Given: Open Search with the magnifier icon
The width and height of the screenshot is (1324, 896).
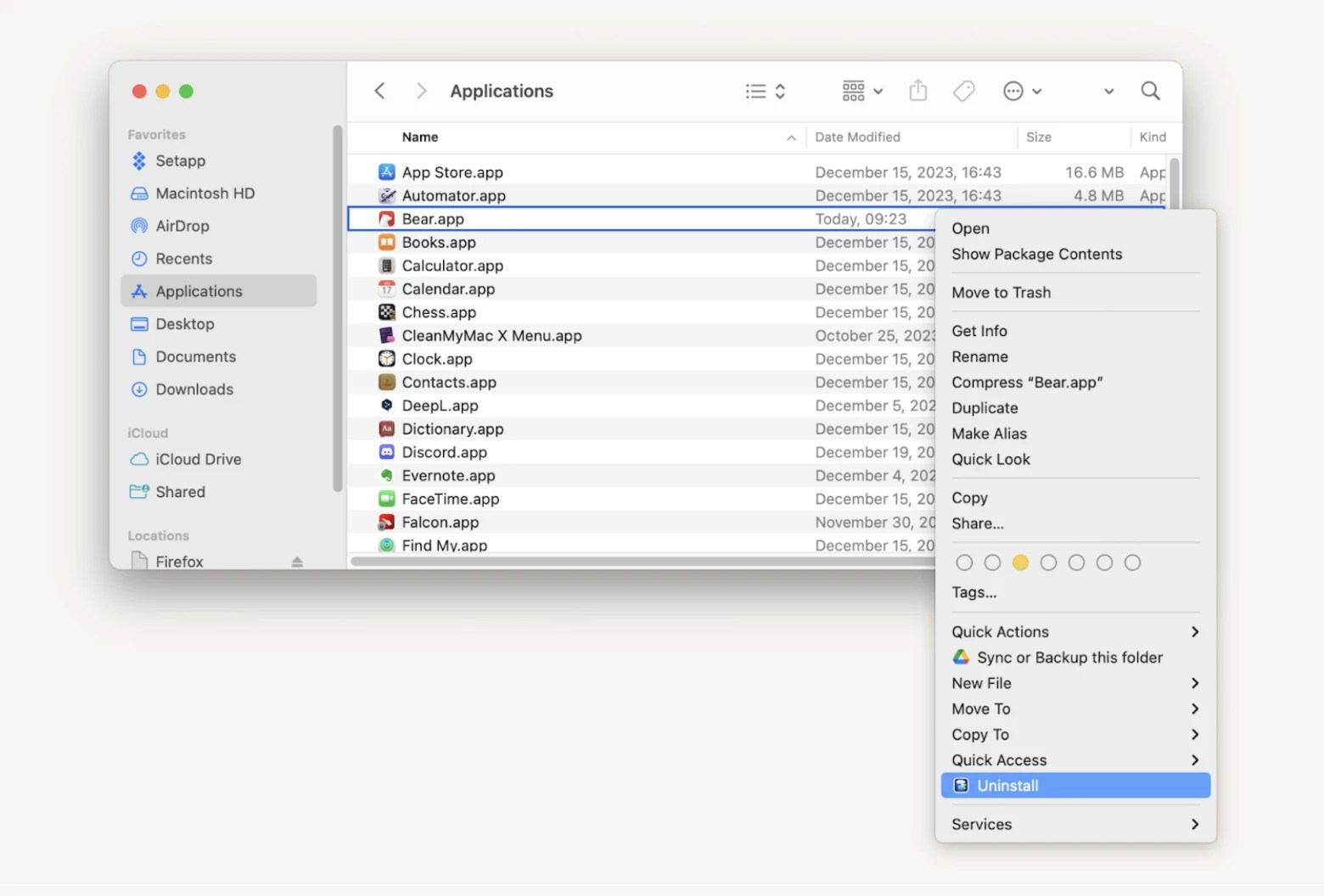Looking at the screenshot, I should click(x=1150, y=91).
